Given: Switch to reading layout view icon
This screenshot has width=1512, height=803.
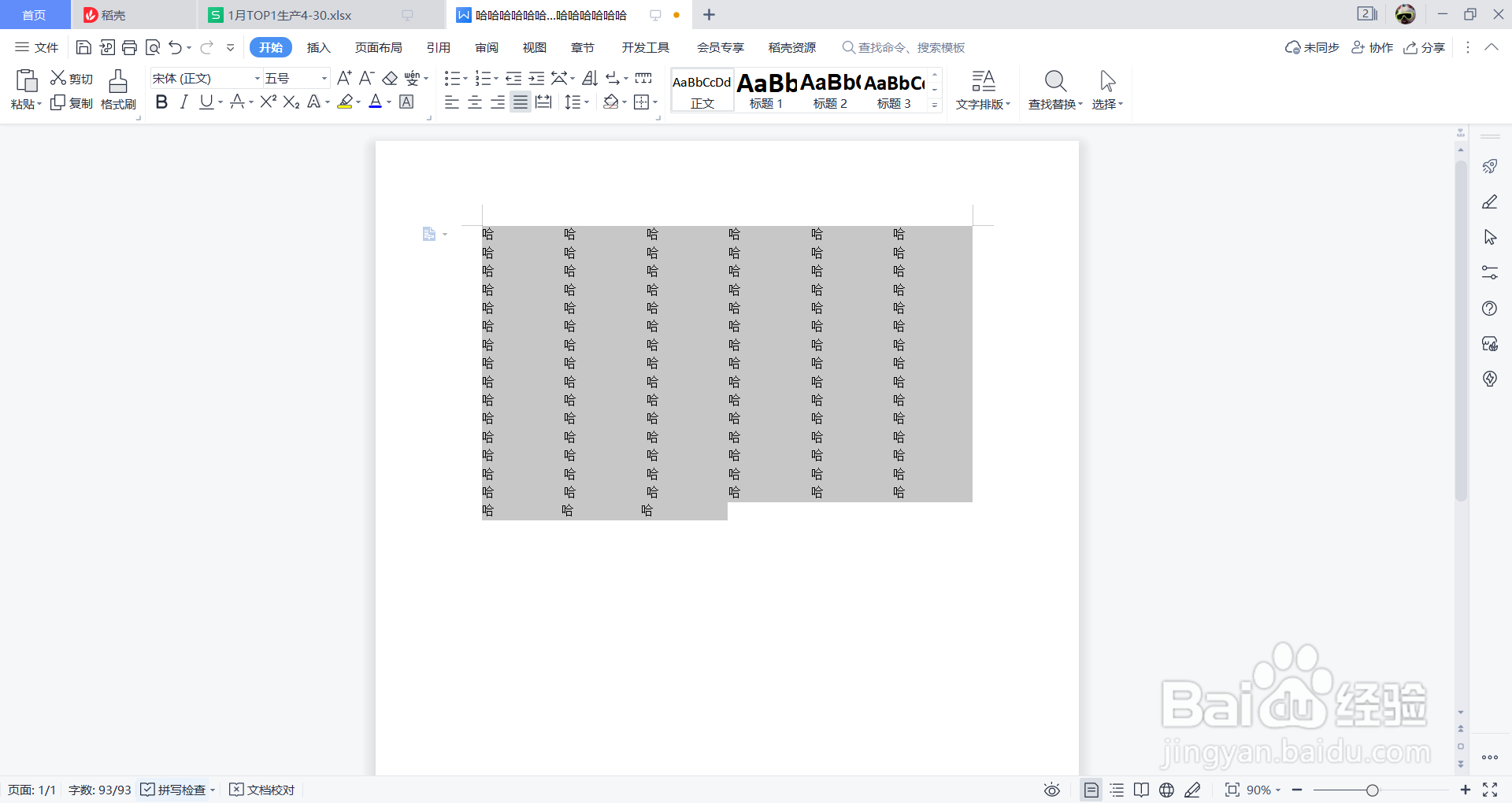Looking at the screenshot, I should tap(1141, 790).
